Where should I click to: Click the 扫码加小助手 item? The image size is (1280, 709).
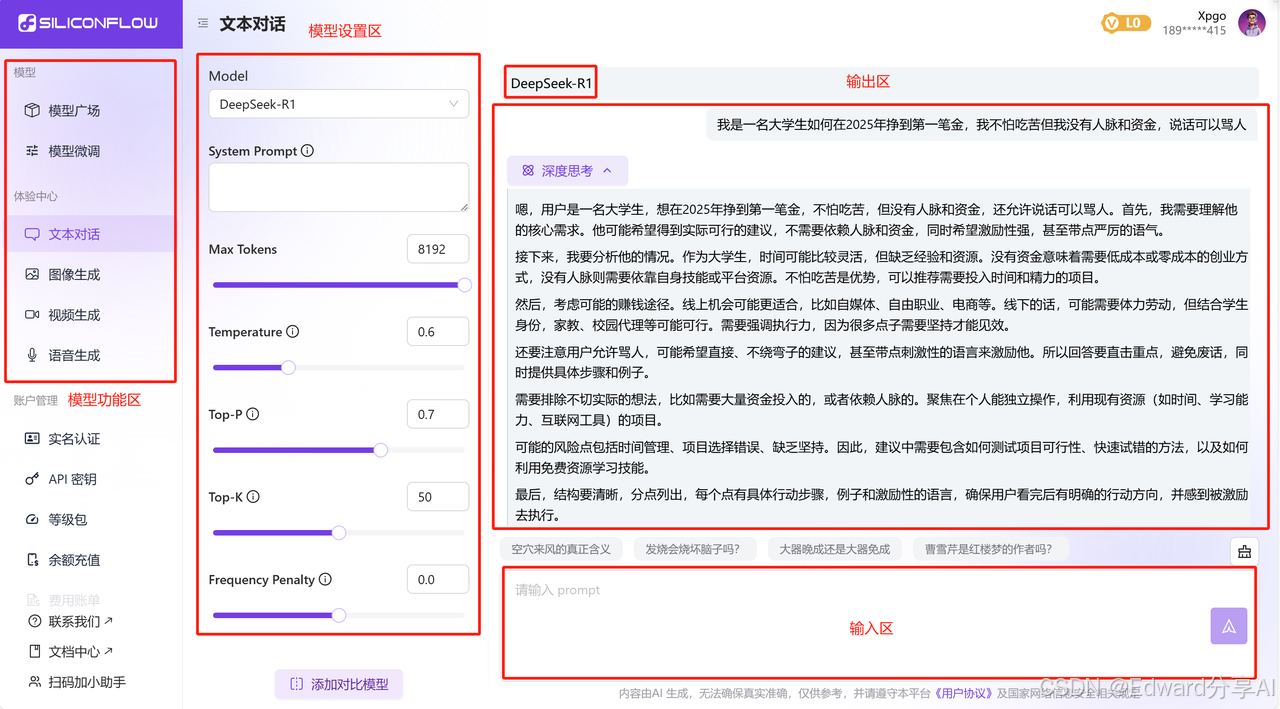coord(89,682)
